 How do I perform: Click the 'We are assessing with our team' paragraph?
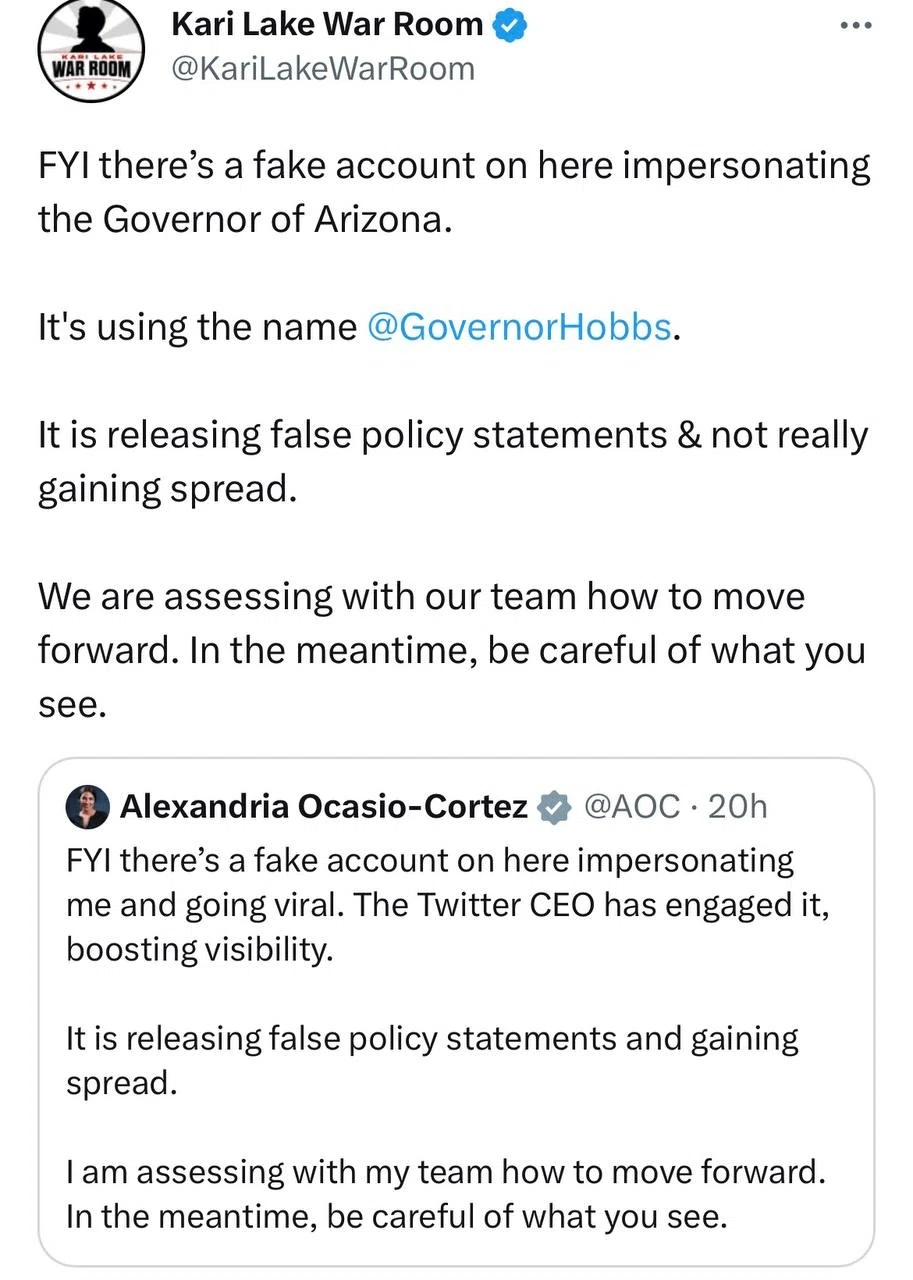(x=451, y=651)
